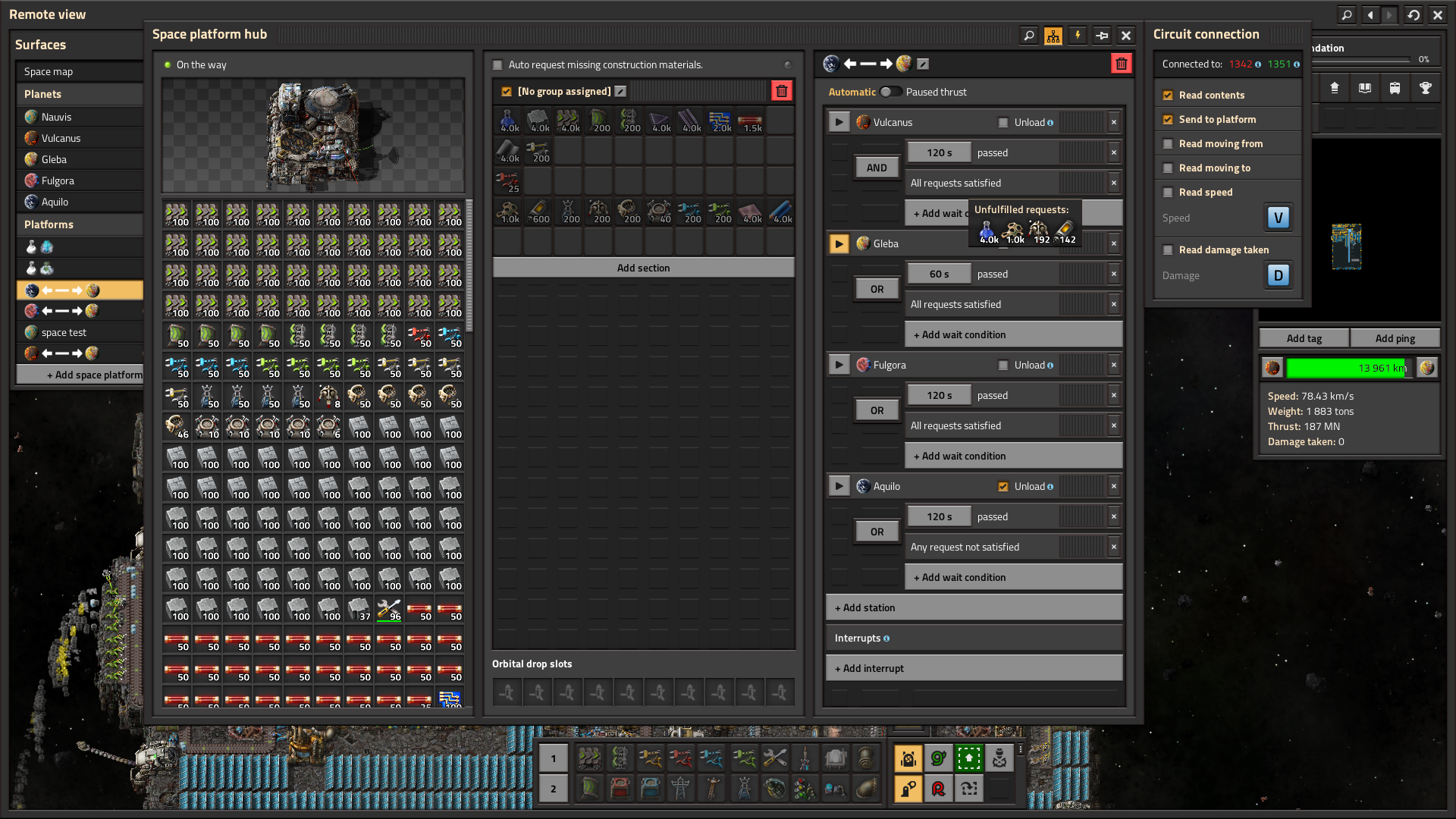Check Unload for Vulcanus station
The height and width of the screenshot is (819, 1456).
1003,122
